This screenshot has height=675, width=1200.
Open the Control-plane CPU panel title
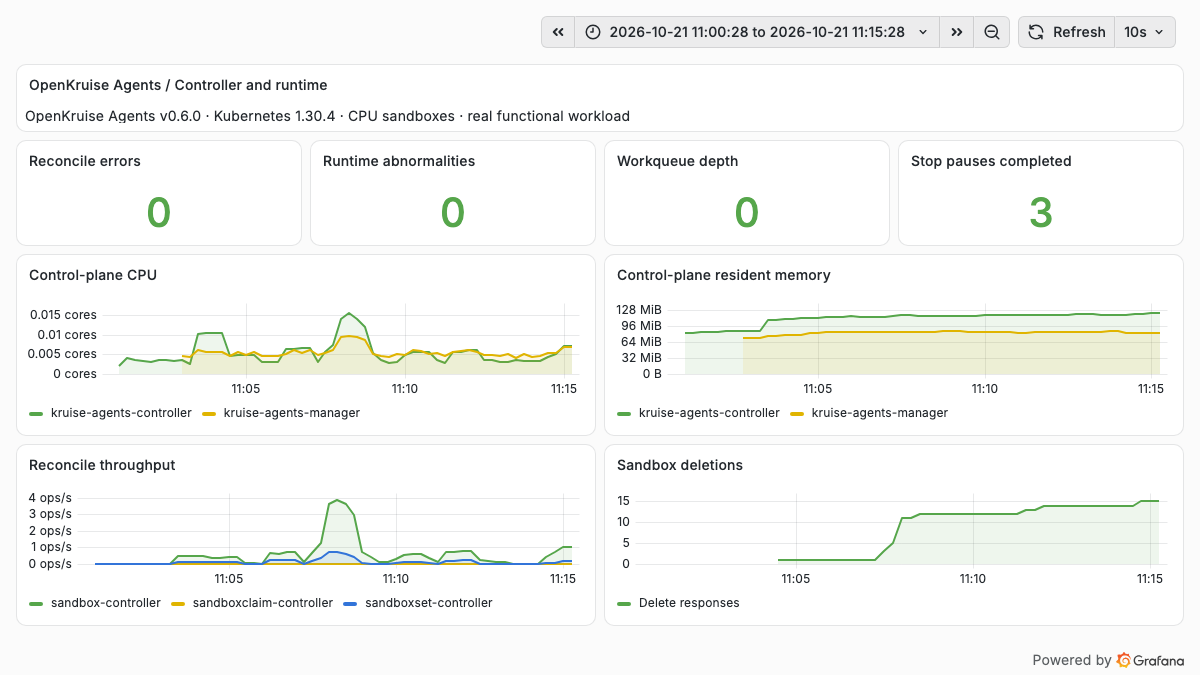click(93, 275)
